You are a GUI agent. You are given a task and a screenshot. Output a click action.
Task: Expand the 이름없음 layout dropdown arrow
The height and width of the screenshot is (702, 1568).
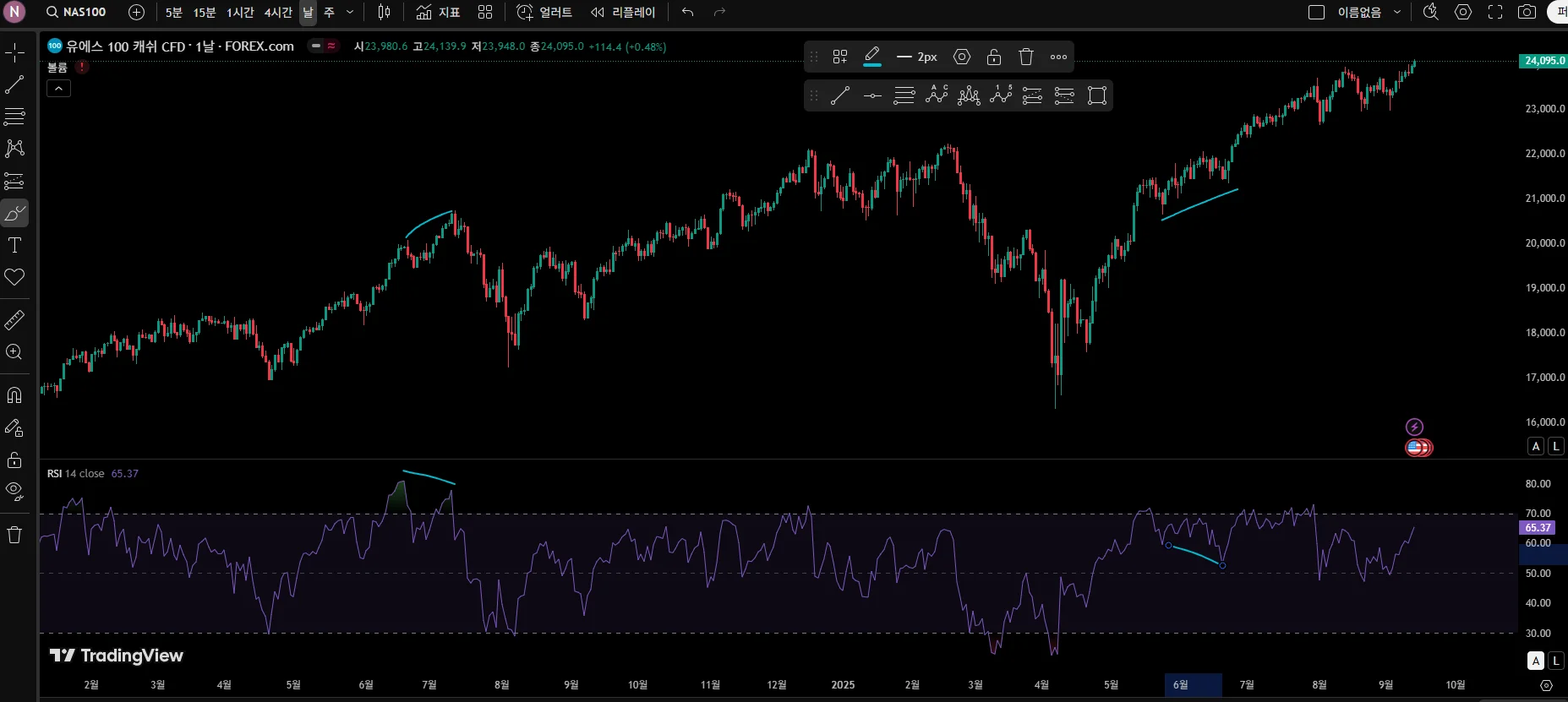point(1397,12)
